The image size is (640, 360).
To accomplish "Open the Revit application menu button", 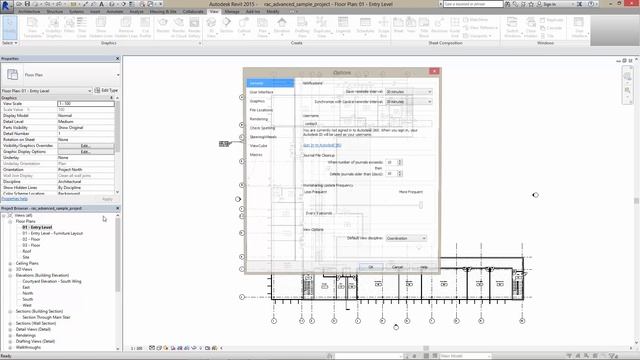I will 6,7.
